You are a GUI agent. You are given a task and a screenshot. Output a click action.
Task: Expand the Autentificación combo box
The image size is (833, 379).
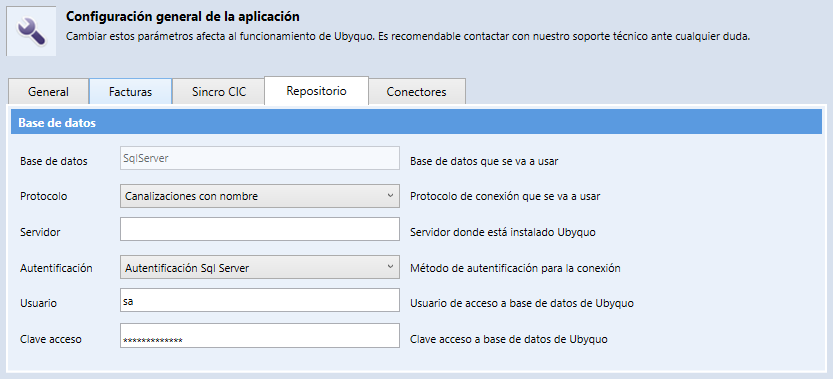(x=260, y=267)
